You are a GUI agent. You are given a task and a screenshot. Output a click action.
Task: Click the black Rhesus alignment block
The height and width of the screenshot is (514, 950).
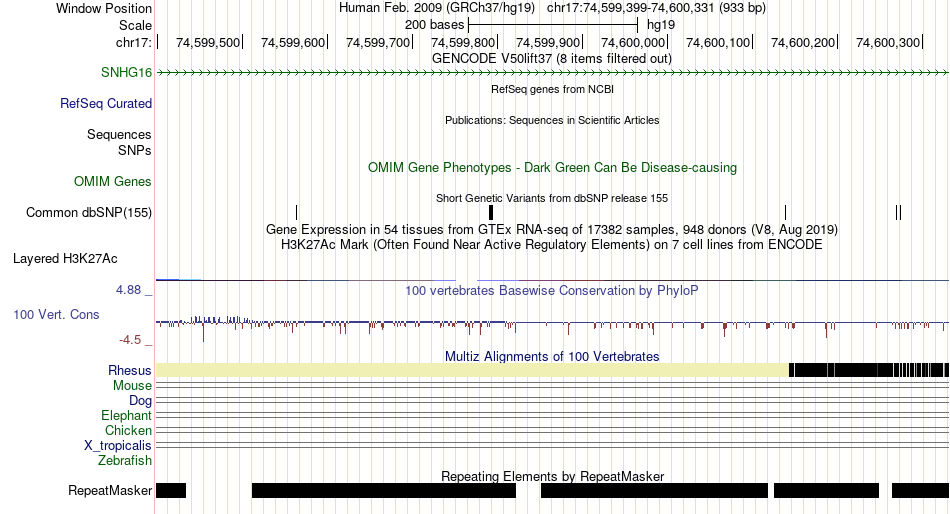pos(869,370)
